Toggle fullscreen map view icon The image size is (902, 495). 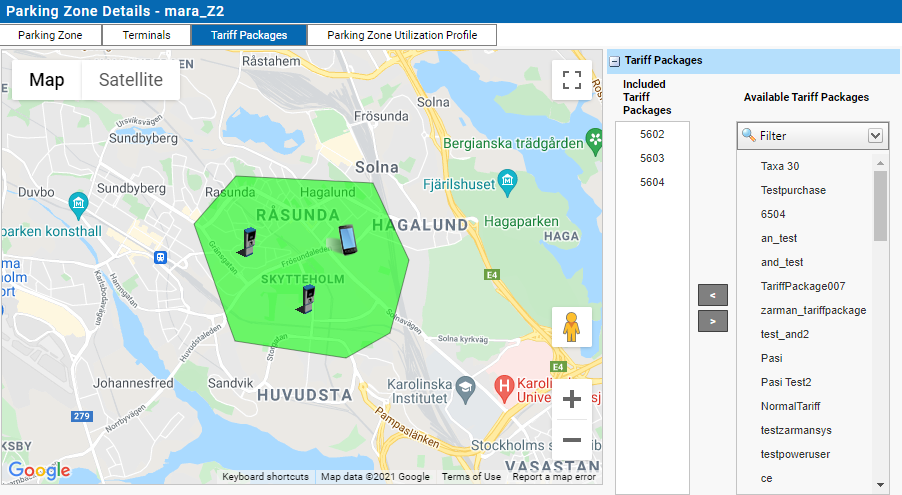pos(571,80)
